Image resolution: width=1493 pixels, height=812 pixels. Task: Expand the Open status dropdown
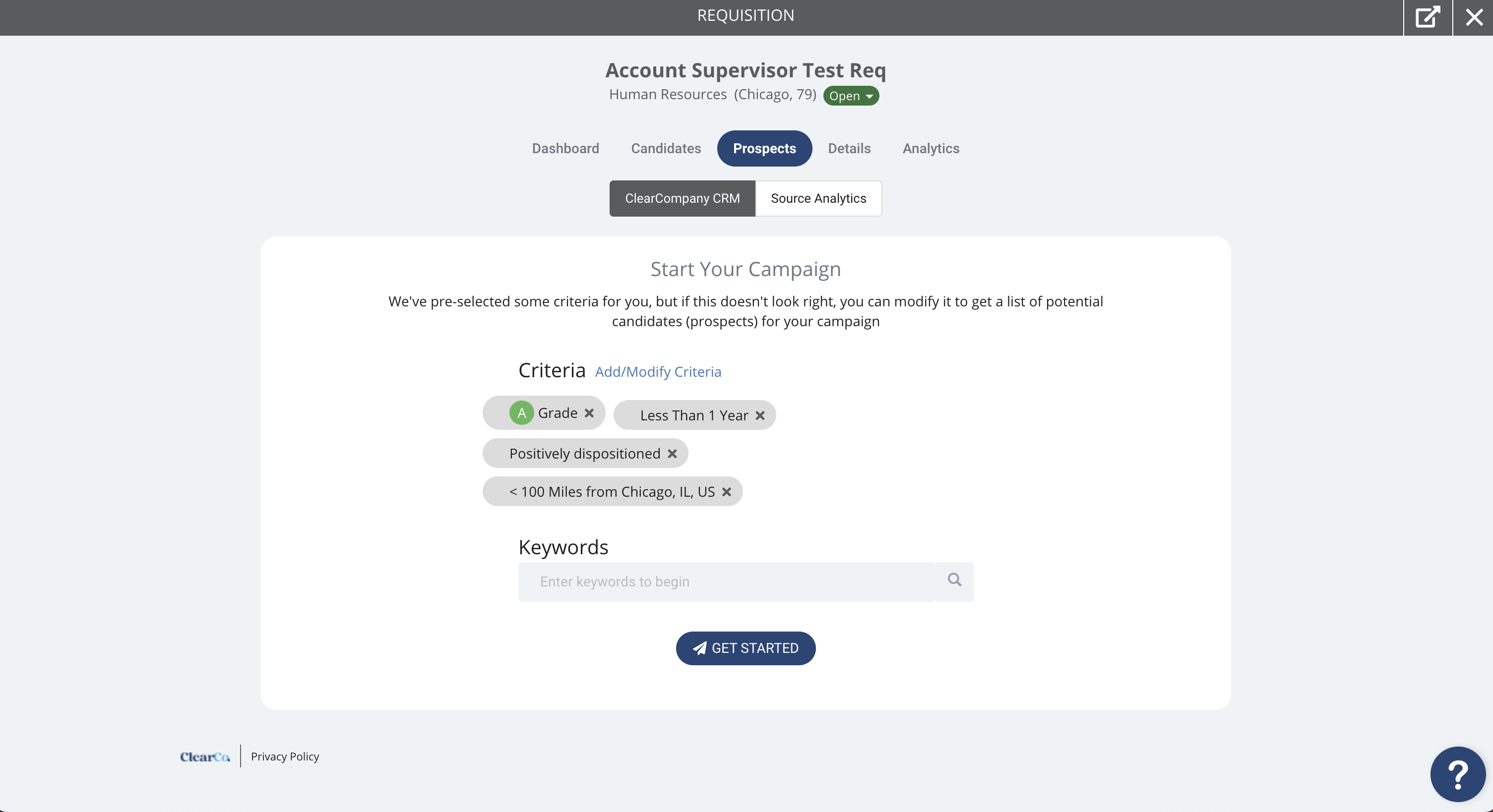(851, 96)
